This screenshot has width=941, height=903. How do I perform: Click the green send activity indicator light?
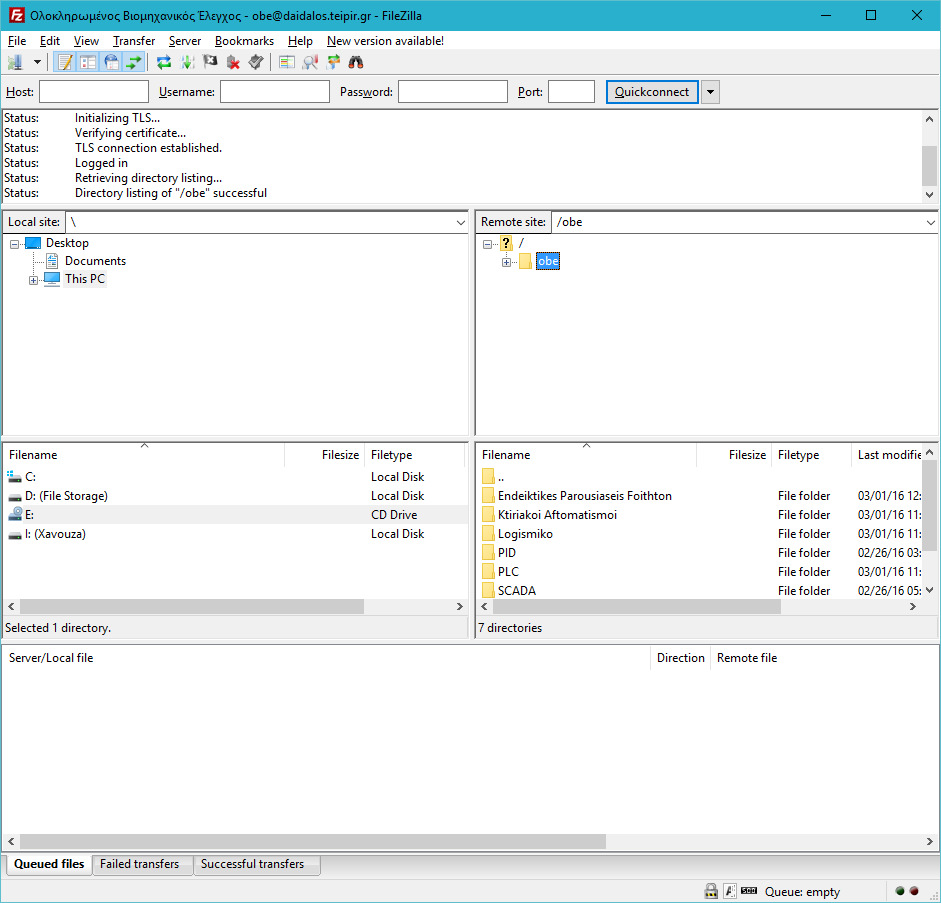900,891
